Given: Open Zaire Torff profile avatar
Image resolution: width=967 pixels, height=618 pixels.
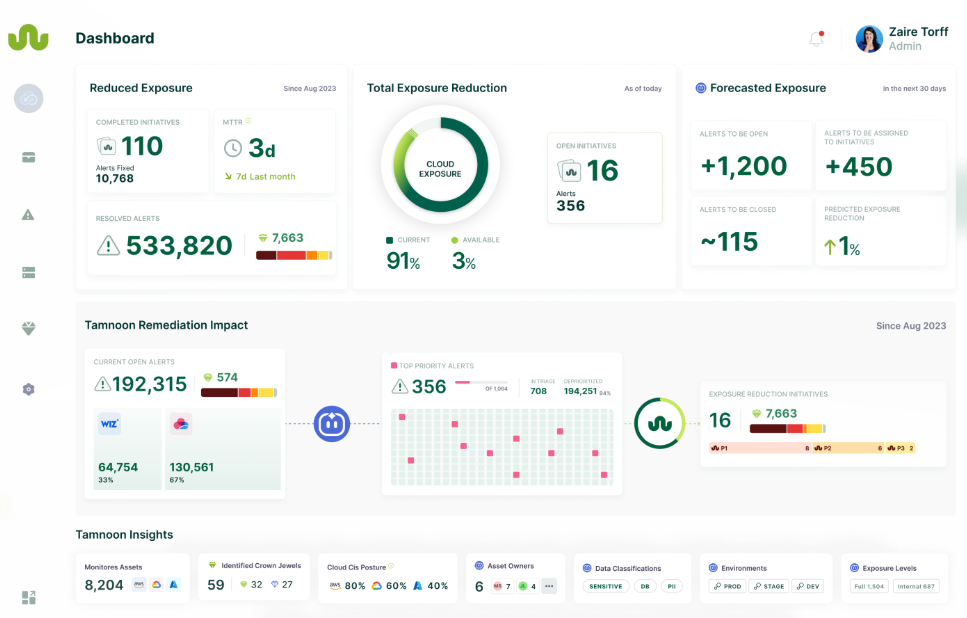Looking at the screenshot, I should [x=869, y=39].
